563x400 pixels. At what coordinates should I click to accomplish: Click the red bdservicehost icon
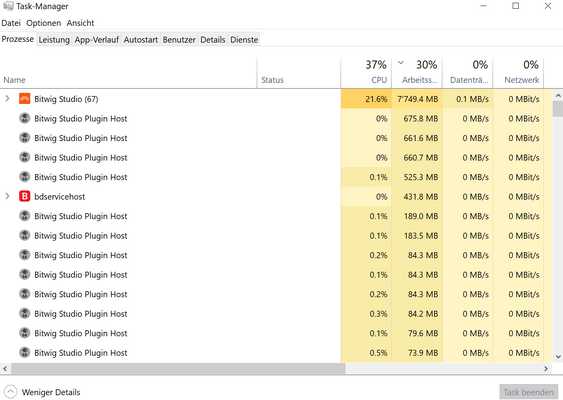tap(24, 196)
